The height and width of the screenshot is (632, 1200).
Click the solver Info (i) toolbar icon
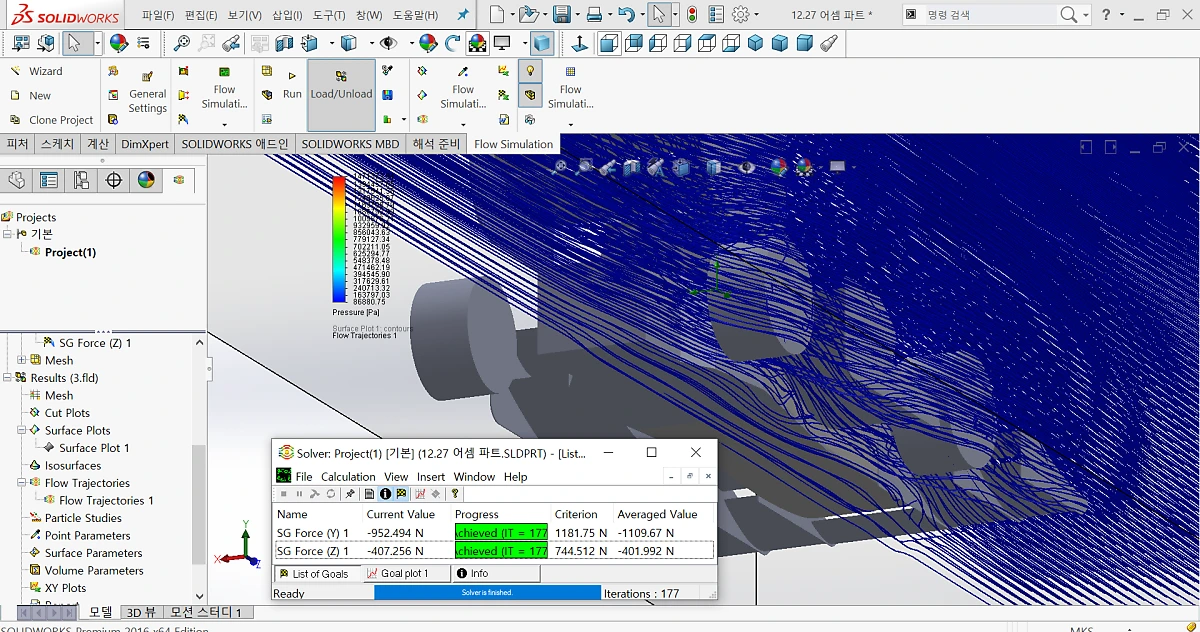[x=385, y=494]
